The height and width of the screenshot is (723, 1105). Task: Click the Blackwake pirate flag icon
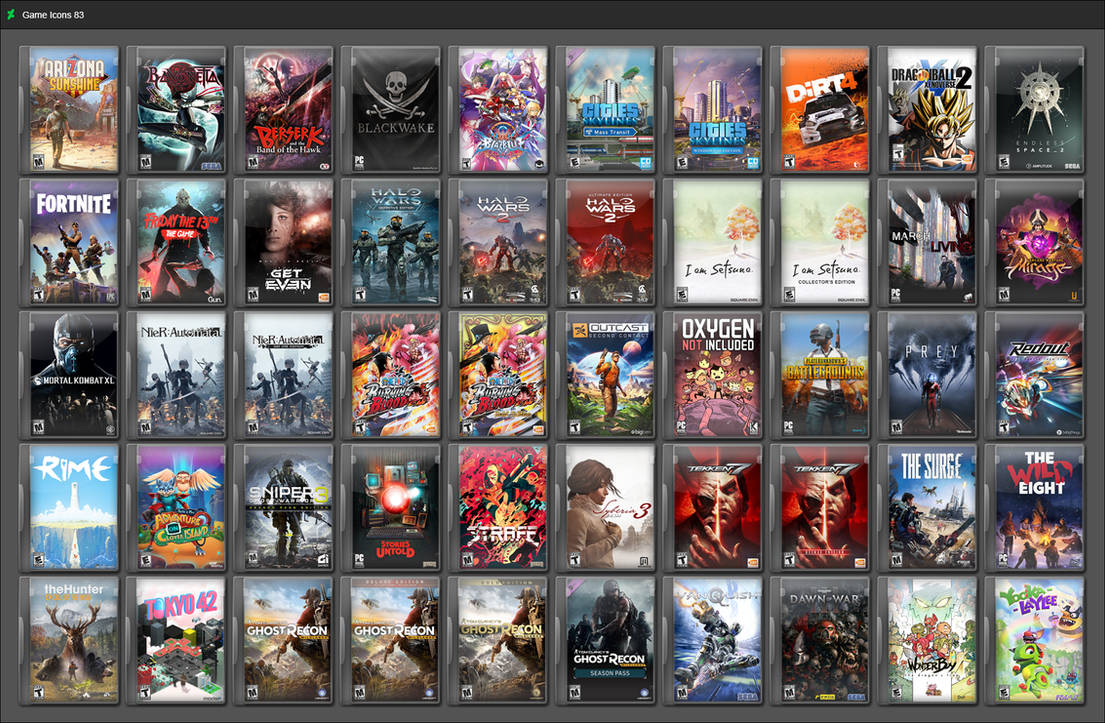pyautogui.click(x=391, y=109)
